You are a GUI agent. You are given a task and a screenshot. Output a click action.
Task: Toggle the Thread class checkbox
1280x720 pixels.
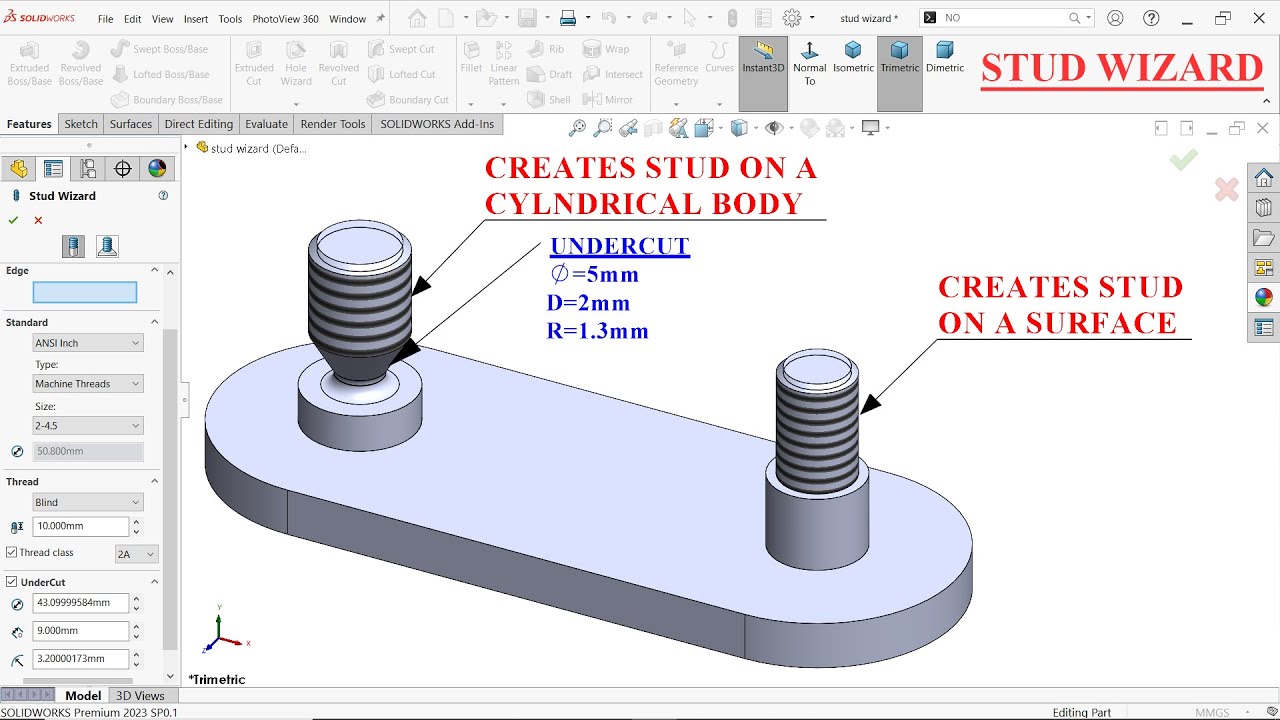click(12, 552)
